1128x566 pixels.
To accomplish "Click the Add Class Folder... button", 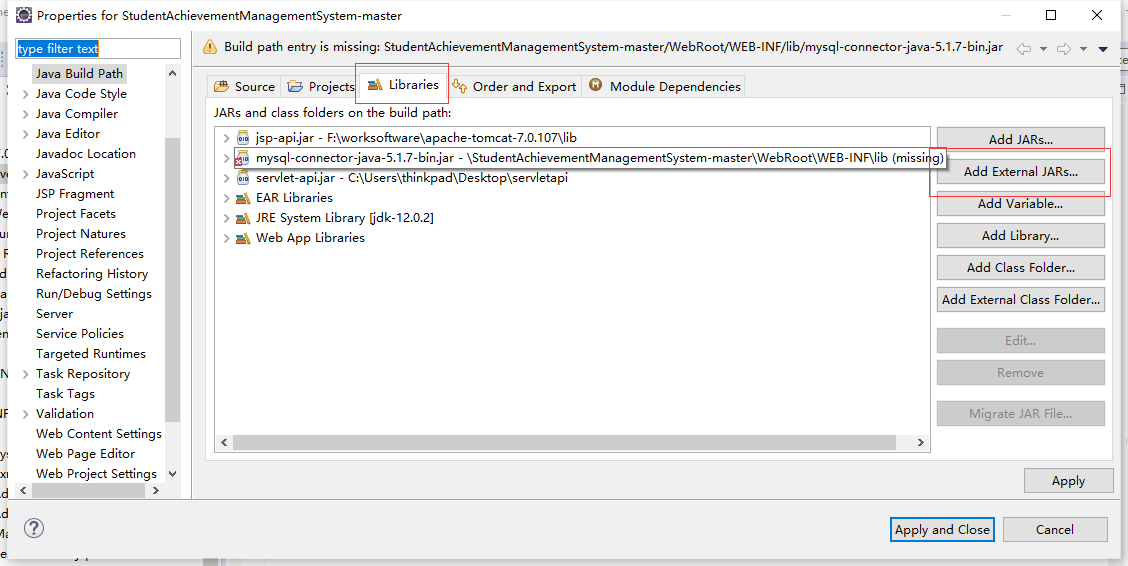I will click(1020, 268).
